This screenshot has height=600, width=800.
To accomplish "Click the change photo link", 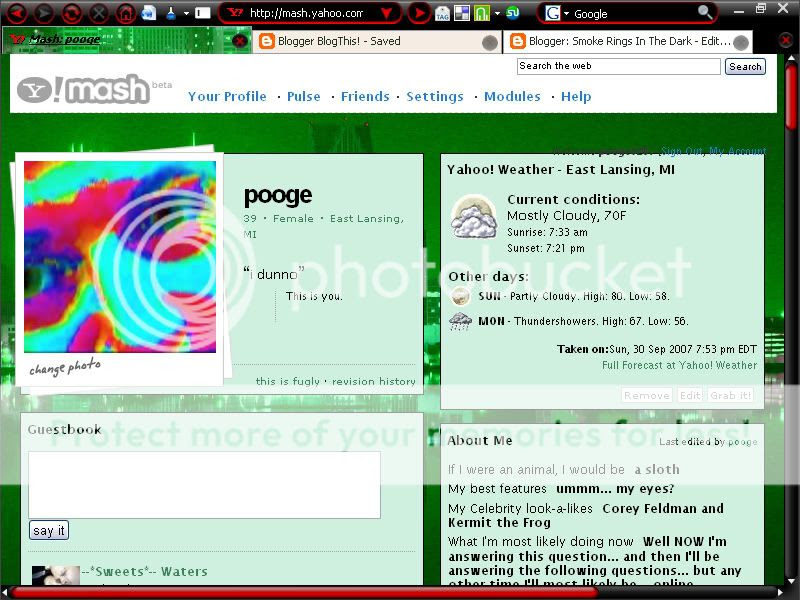I will pos(65,366).
